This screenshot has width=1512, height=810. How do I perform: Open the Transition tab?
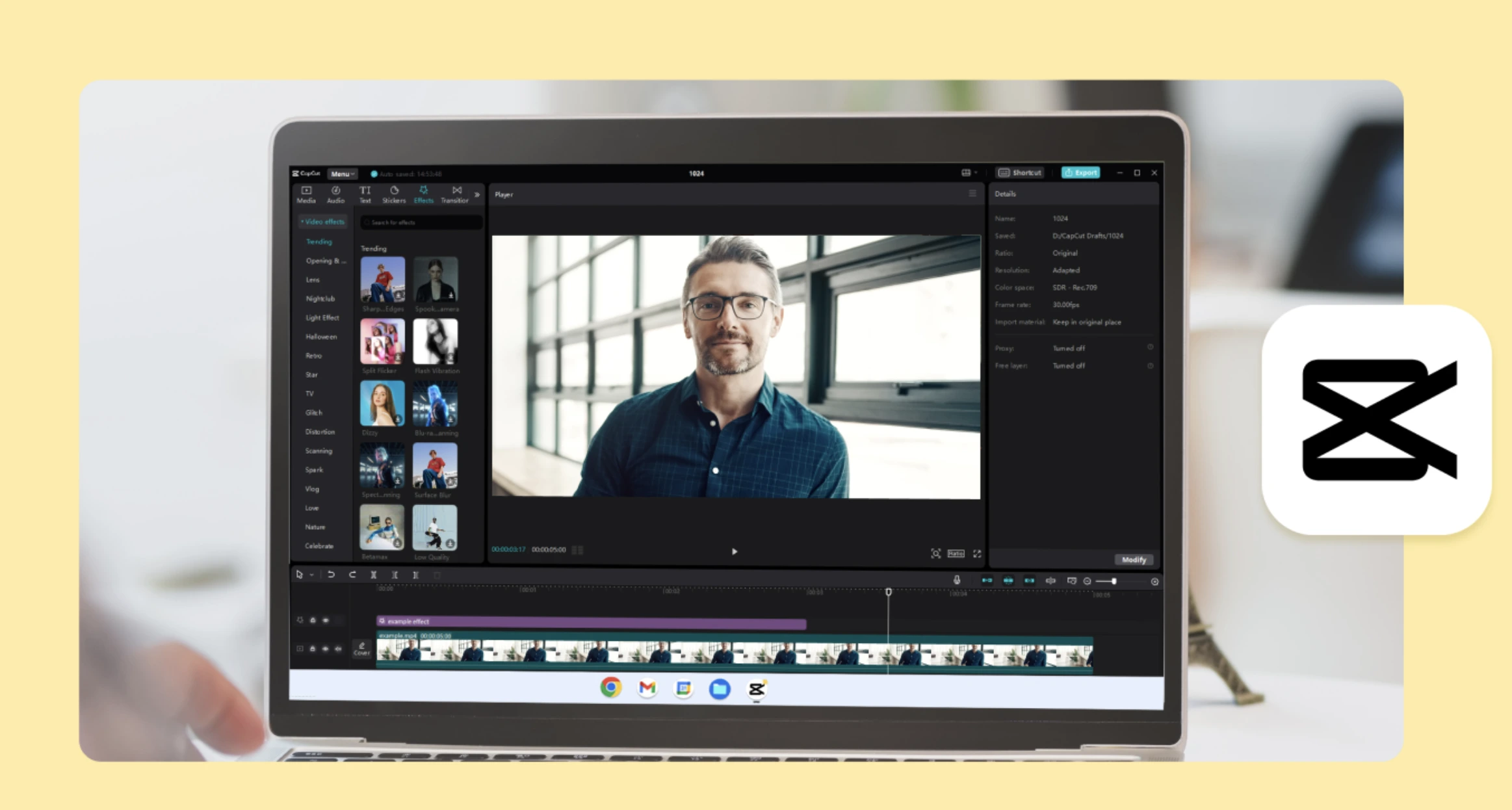[x=455, y=194]
